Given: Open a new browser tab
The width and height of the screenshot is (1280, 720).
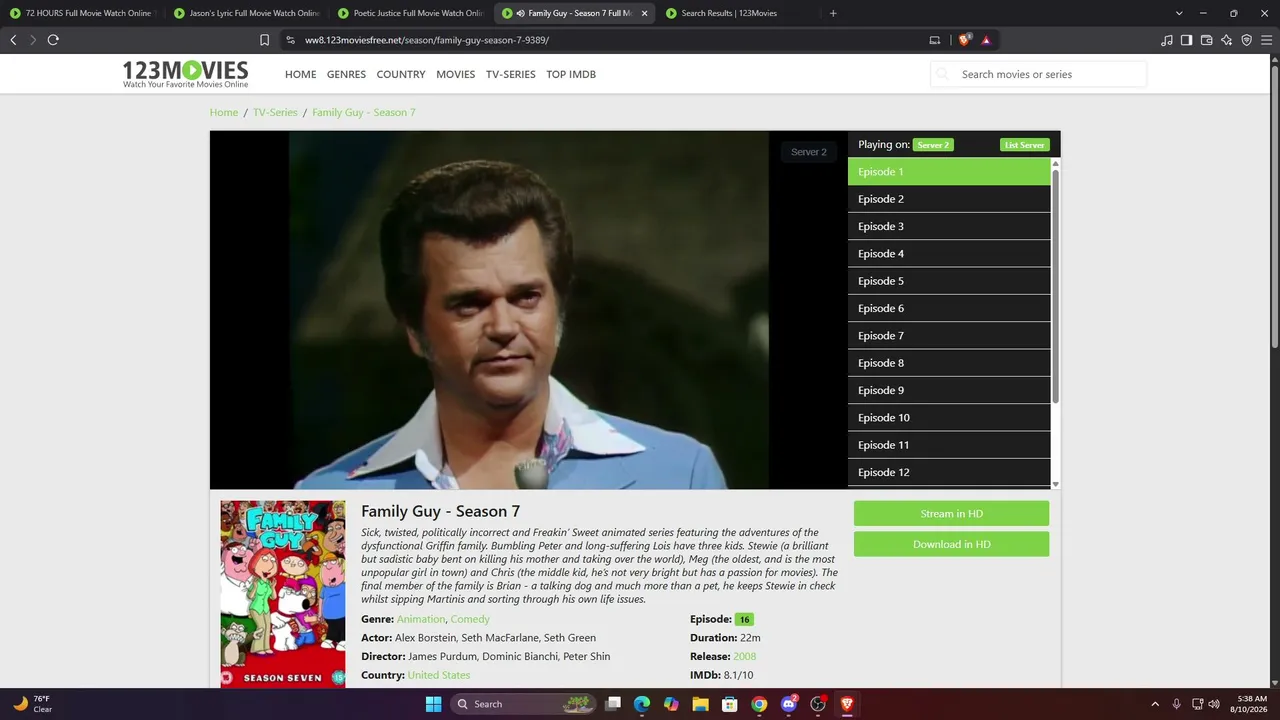Looking at the screenshot, I should pyautogui.click(x=833, y=13).
